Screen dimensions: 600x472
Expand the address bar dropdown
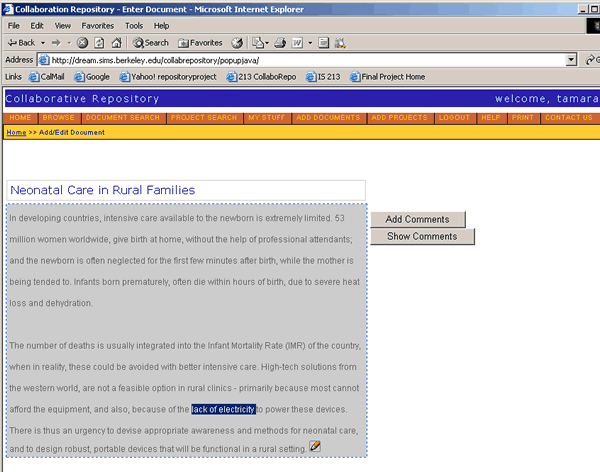pos(571,60)
